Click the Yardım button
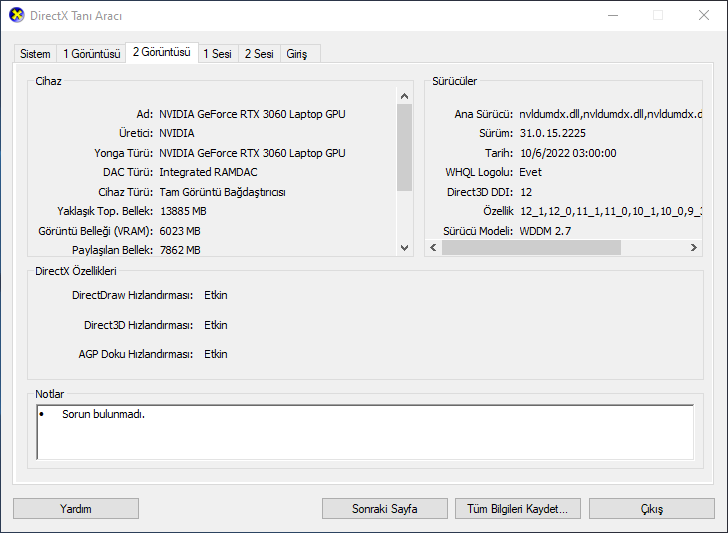Viewport: 728px width, 533px height. point(76,509)
